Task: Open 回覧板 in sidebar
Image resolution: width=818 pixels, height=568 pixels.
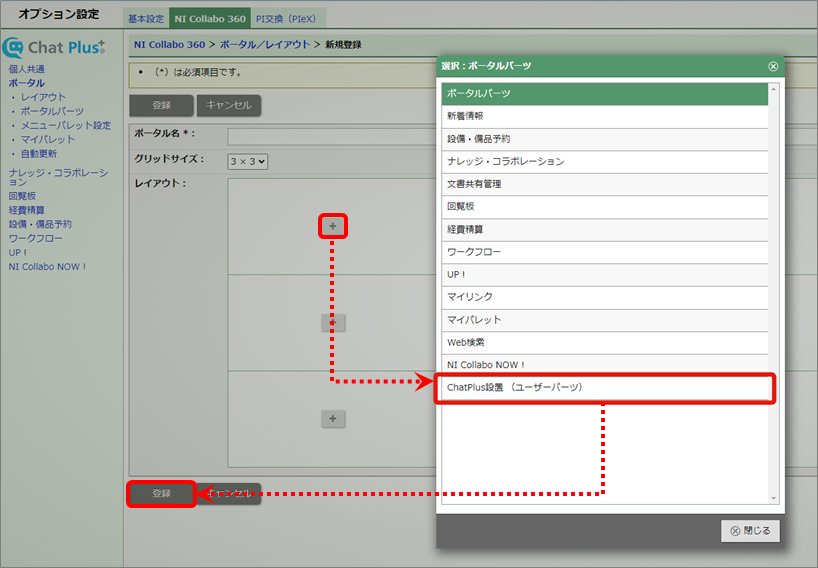Action: 22,196
